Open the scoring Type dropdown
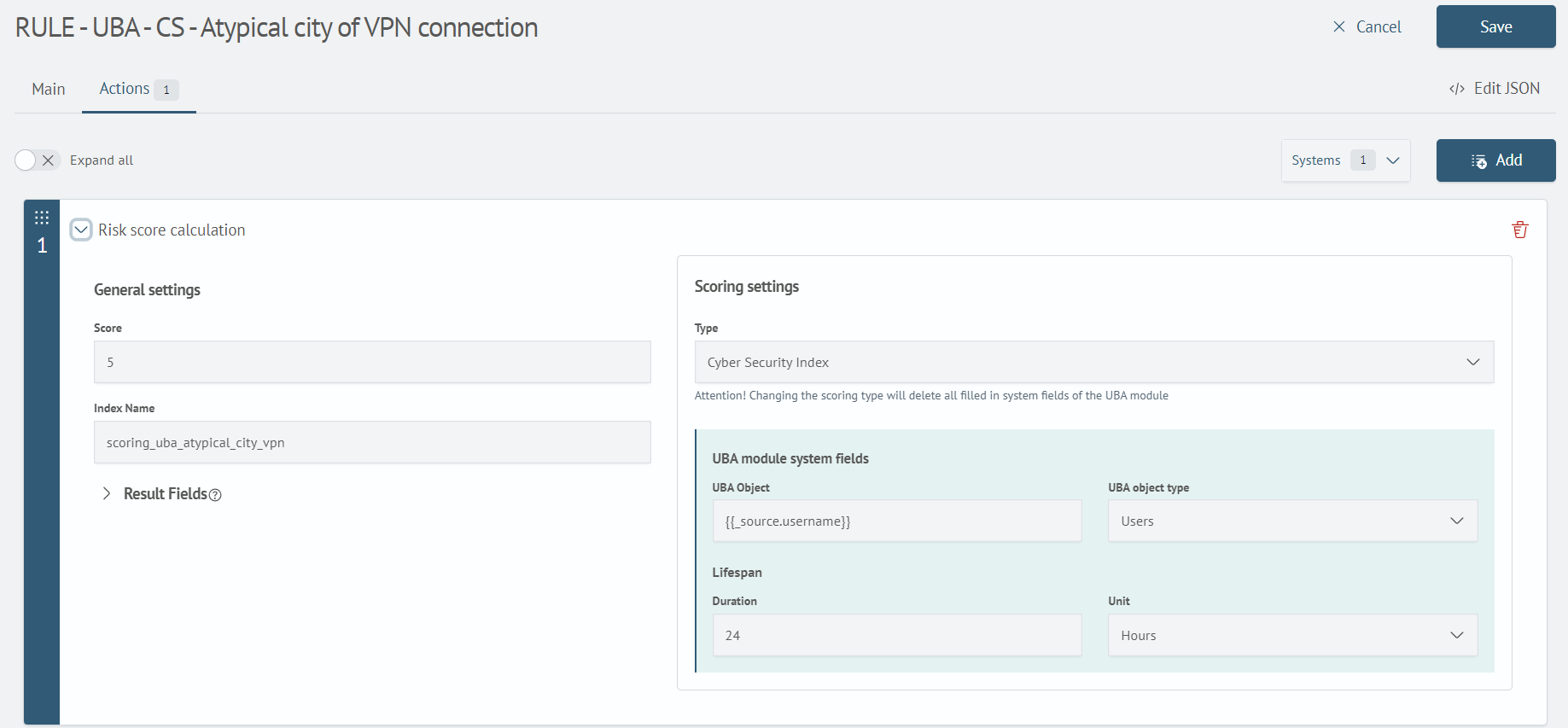Viewport: 1568px width, 728px height. tap(1094, 362)
